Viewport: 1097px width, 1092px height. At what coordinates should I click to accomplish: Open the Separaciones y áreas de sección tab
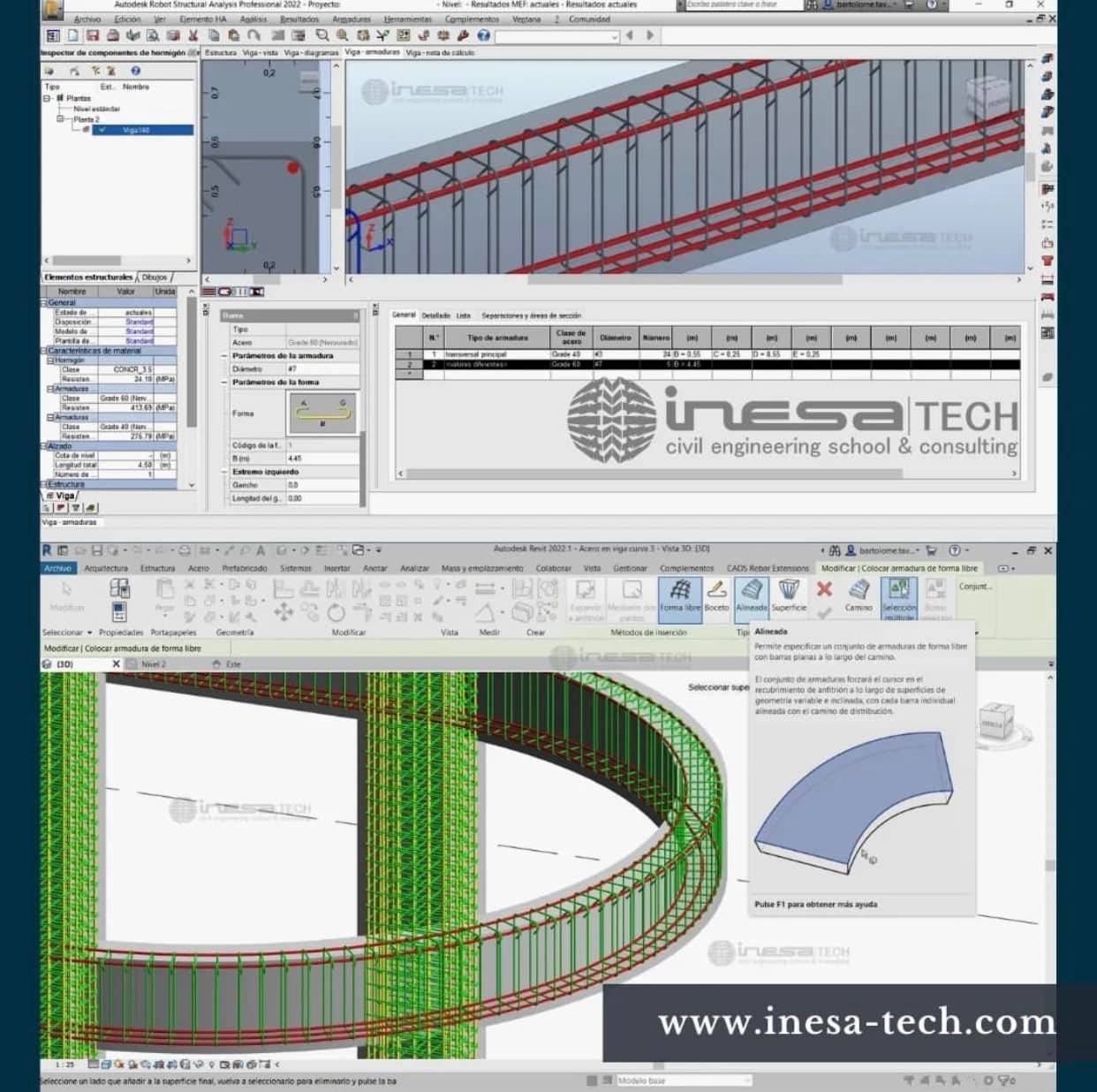click(531, 315)
